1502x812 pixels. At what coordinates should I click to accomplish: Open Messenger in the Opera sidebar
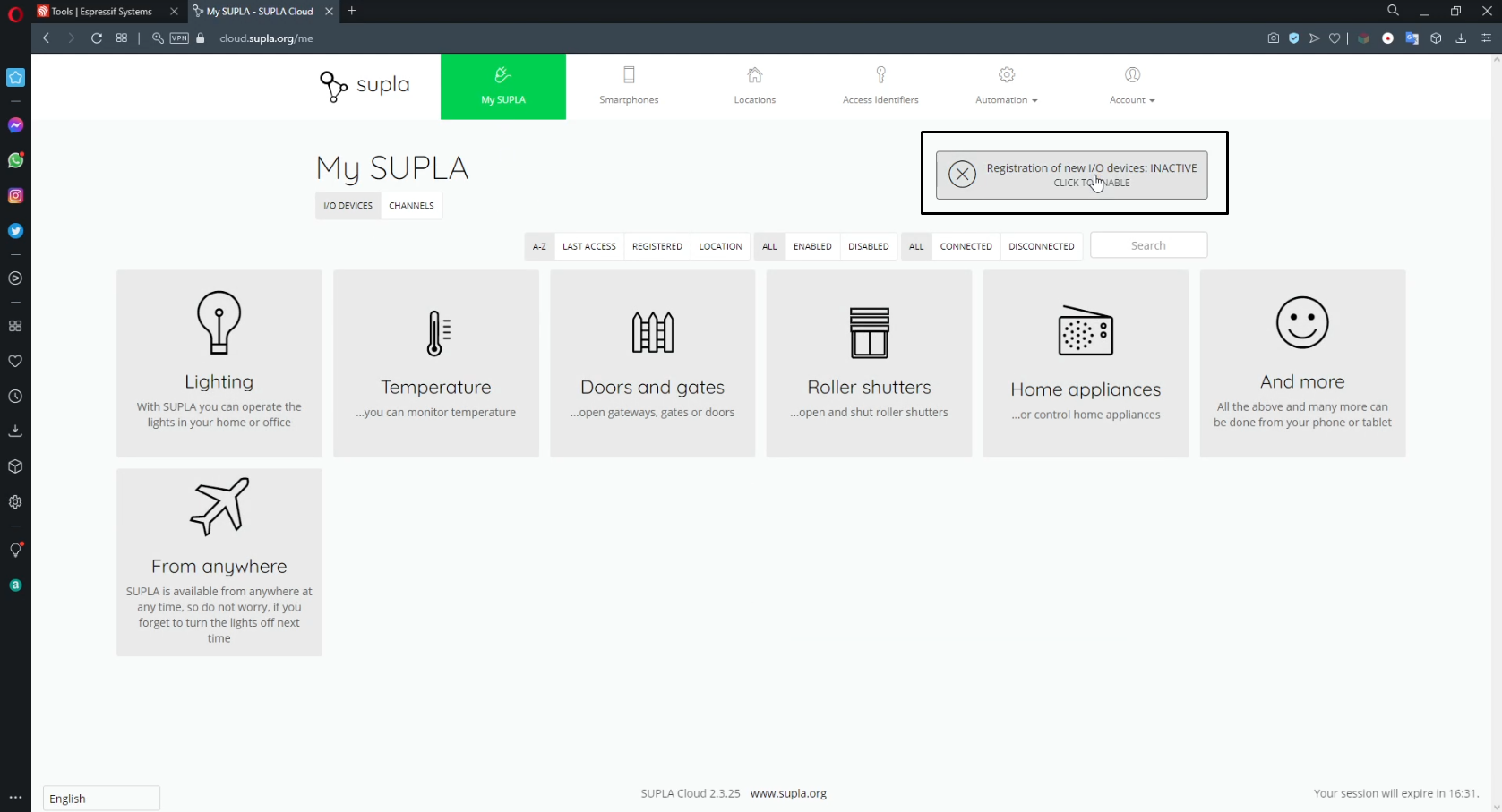15,125
